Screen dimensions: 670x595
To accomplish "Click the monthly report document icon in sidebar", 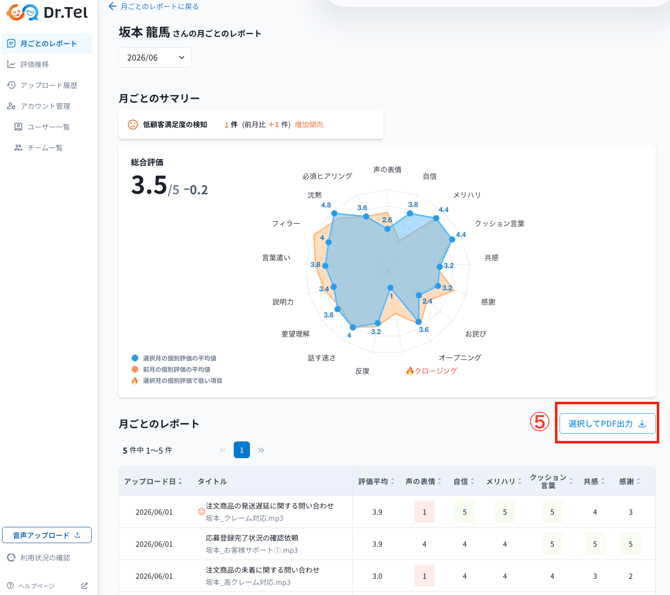I will (12, 44).
